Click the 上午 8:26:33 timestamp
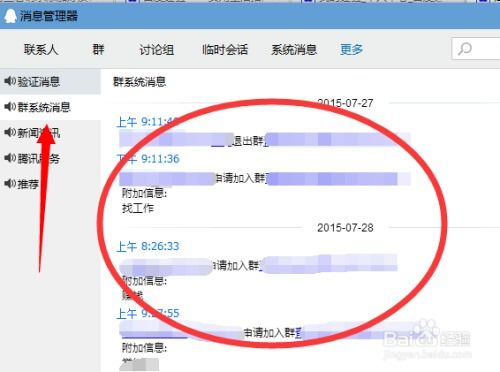 pyautogui.click(x=148, y=246)
